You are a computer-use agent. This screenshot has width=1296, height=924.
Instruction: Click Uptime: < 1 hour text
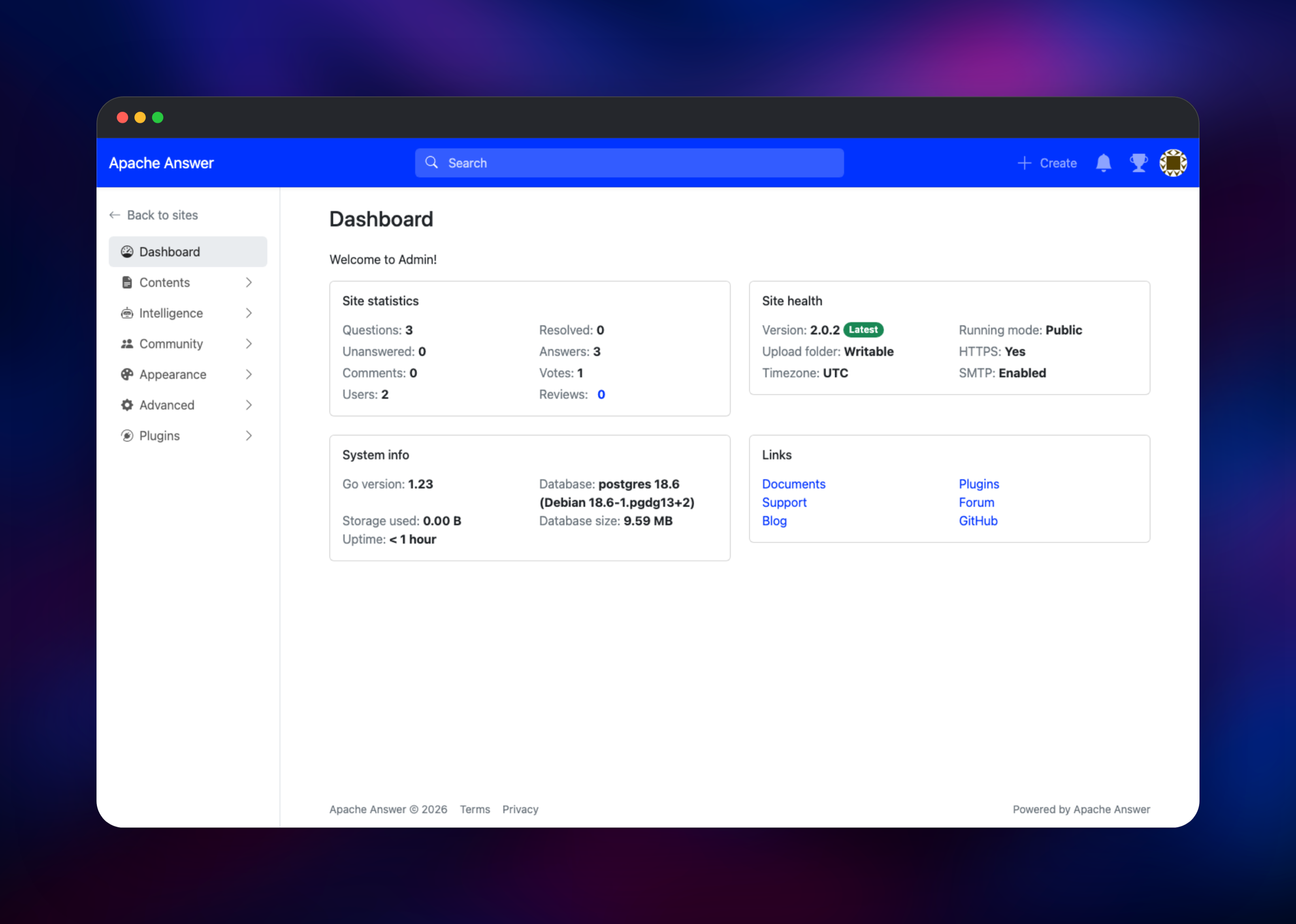(389, 540)
